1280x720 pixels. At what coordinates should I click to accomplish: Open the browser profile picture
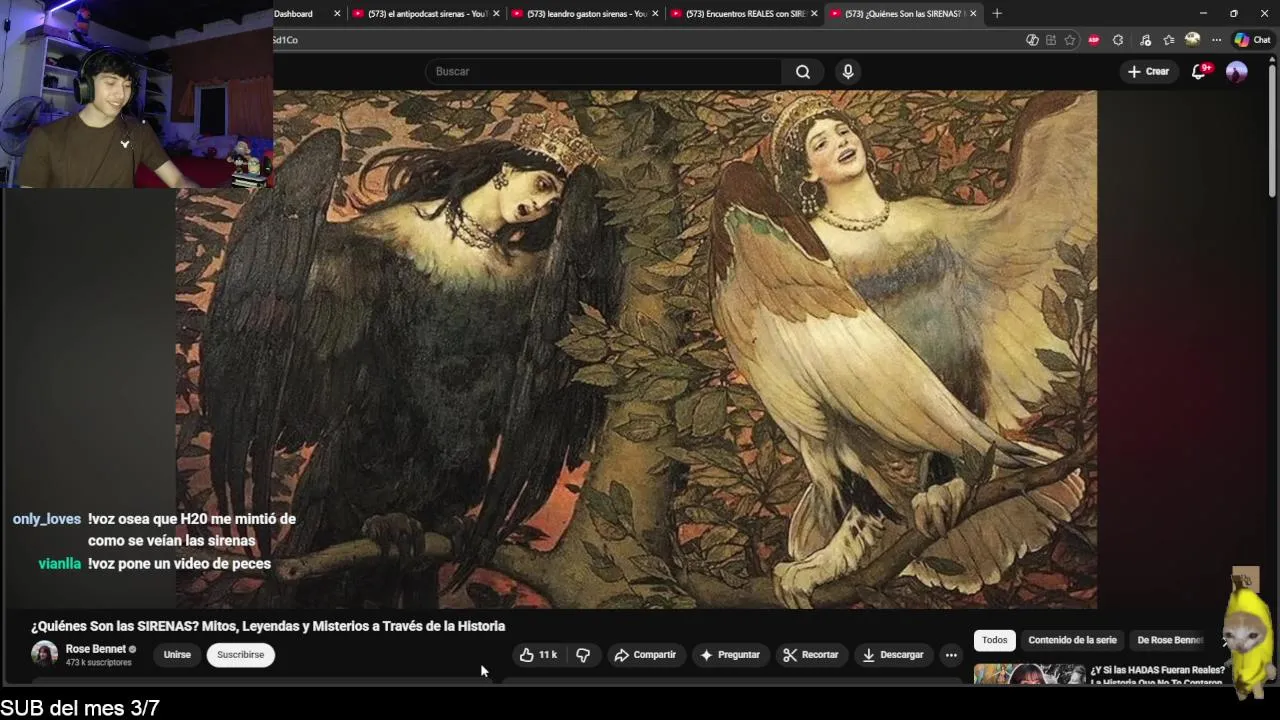point(1192,40)
